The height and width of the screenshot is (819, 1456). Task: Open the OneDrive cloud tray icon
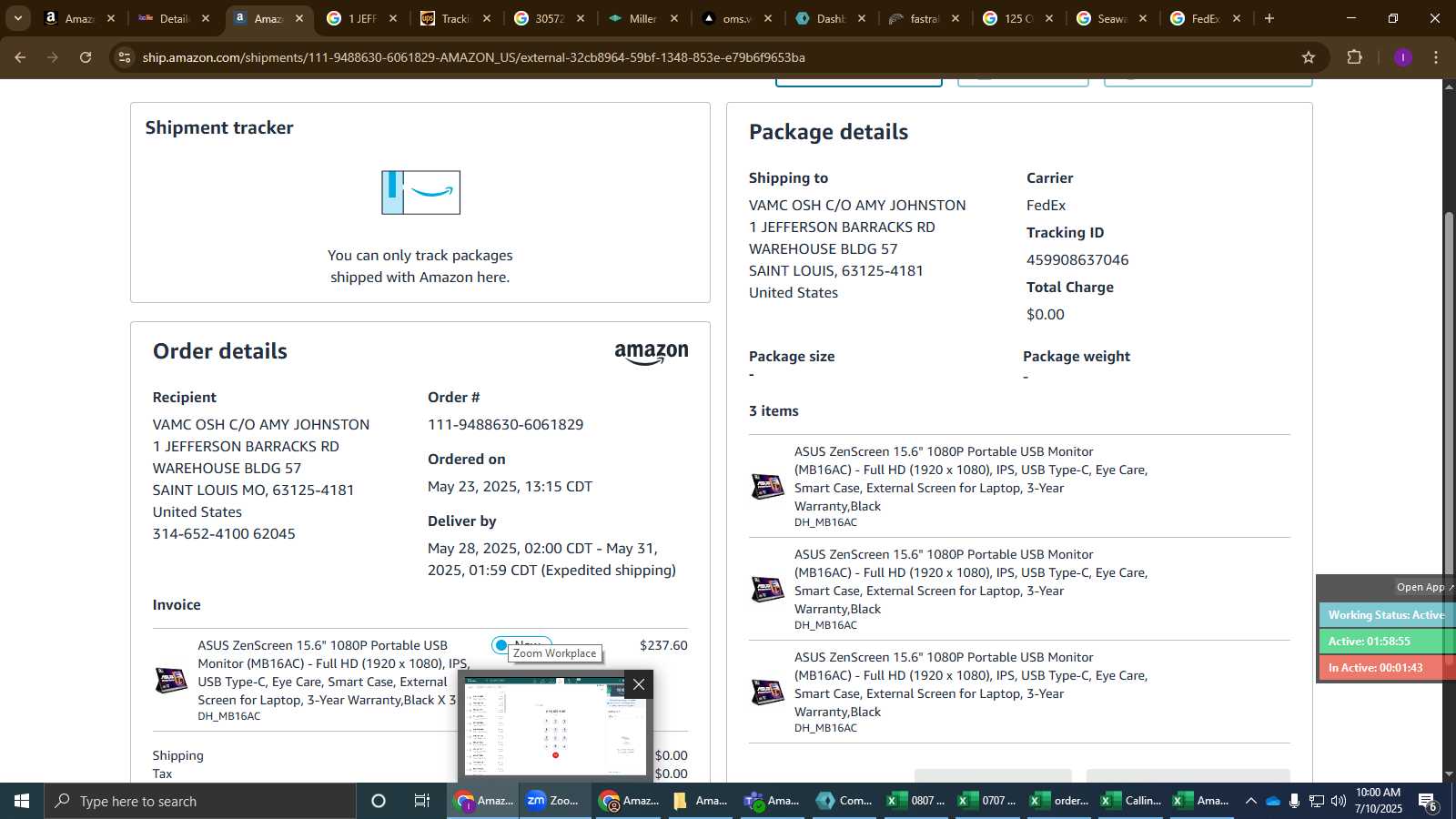1272,802
